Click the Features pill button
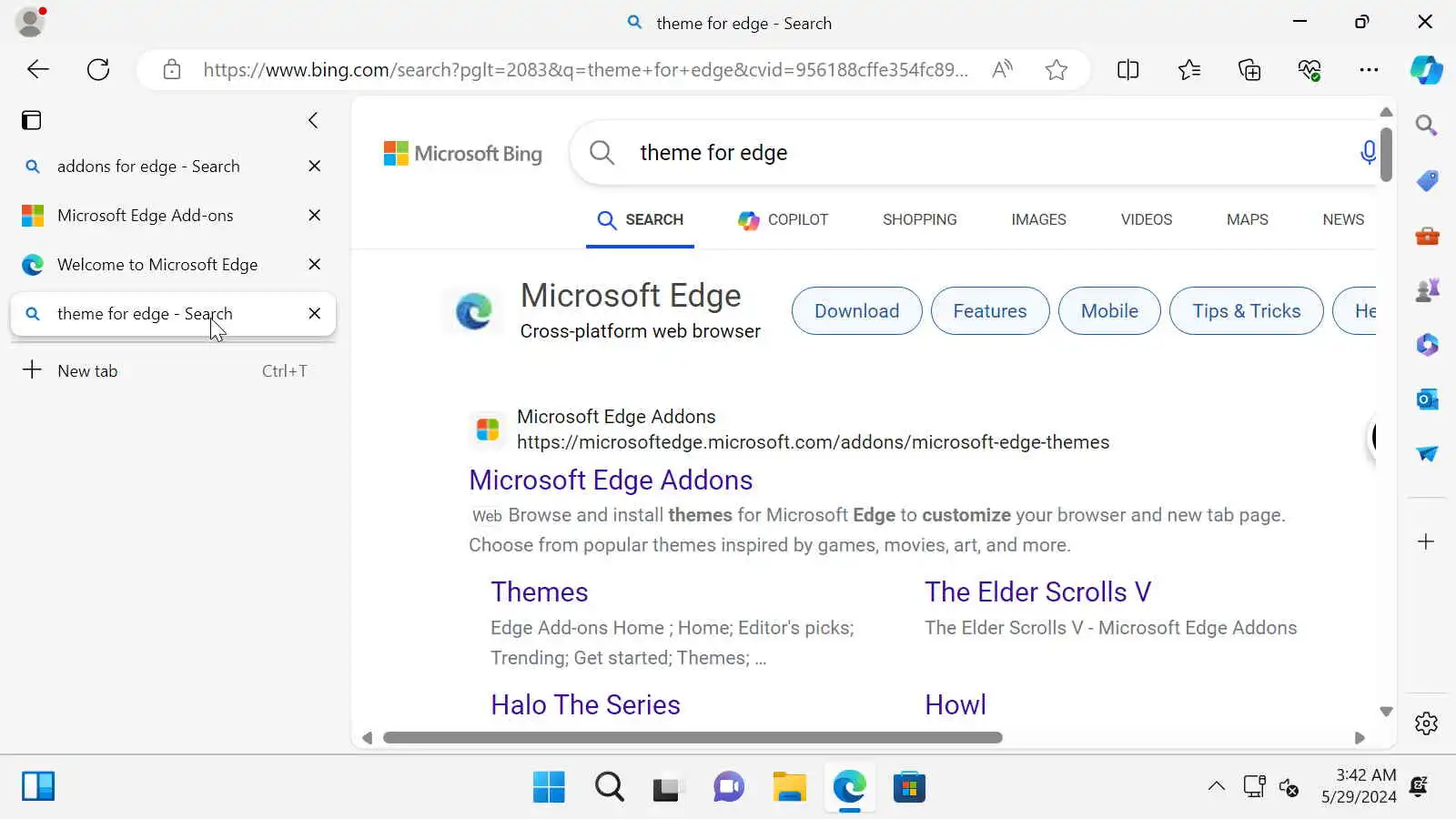This screenshot has height=819, width=1456. (x=989, y=311)
